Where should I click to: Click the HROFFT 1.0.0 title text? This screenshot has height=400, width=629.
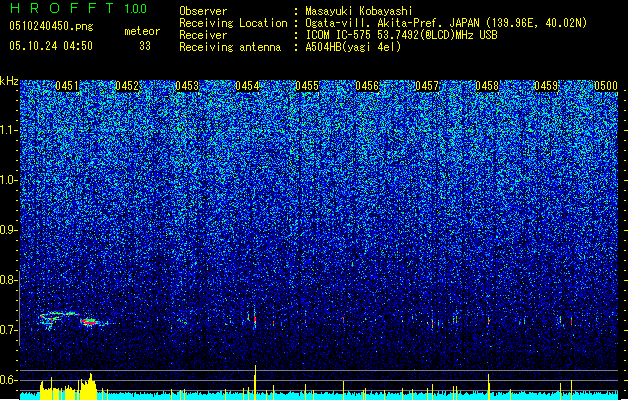point(78,8)
